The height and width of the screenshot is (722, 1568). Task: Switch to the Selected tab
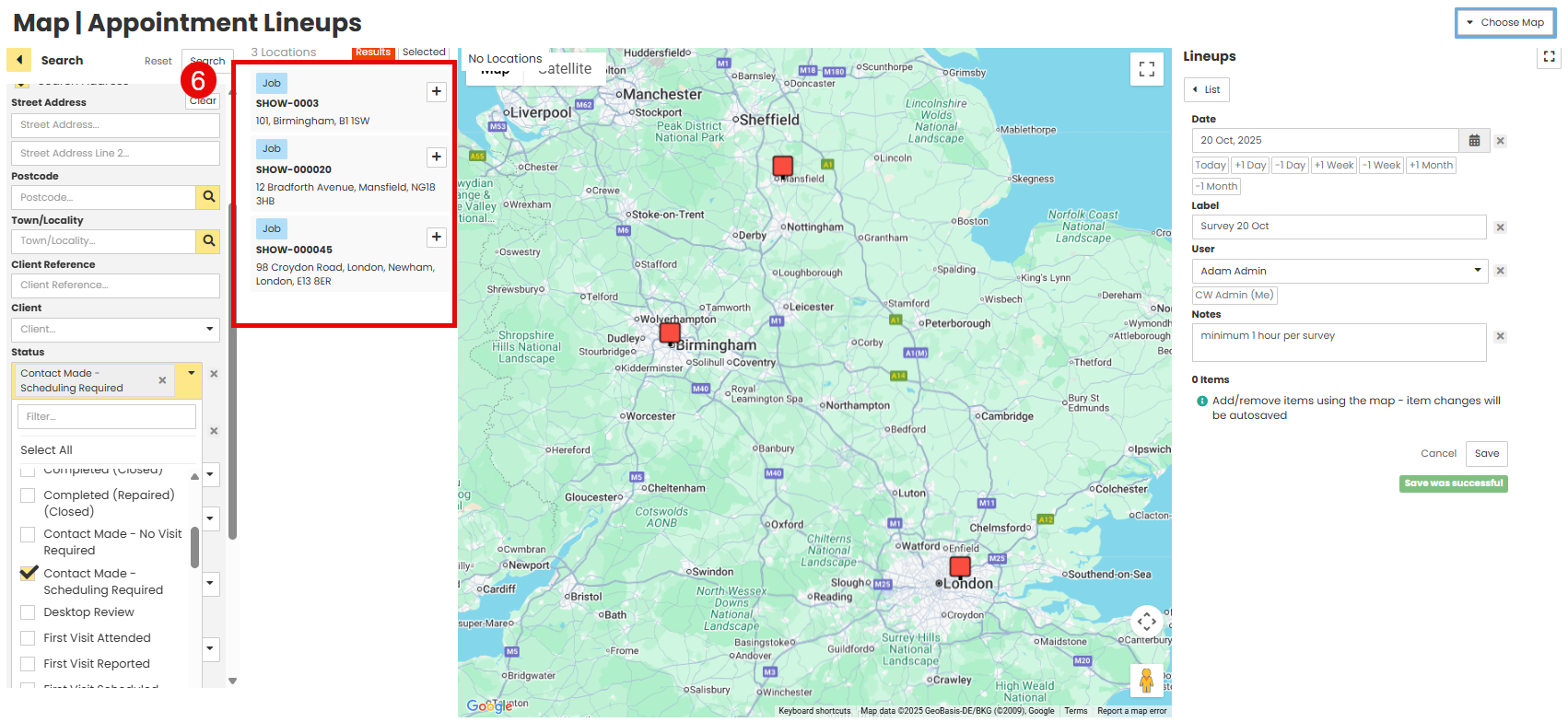click(x=424, y=52)
